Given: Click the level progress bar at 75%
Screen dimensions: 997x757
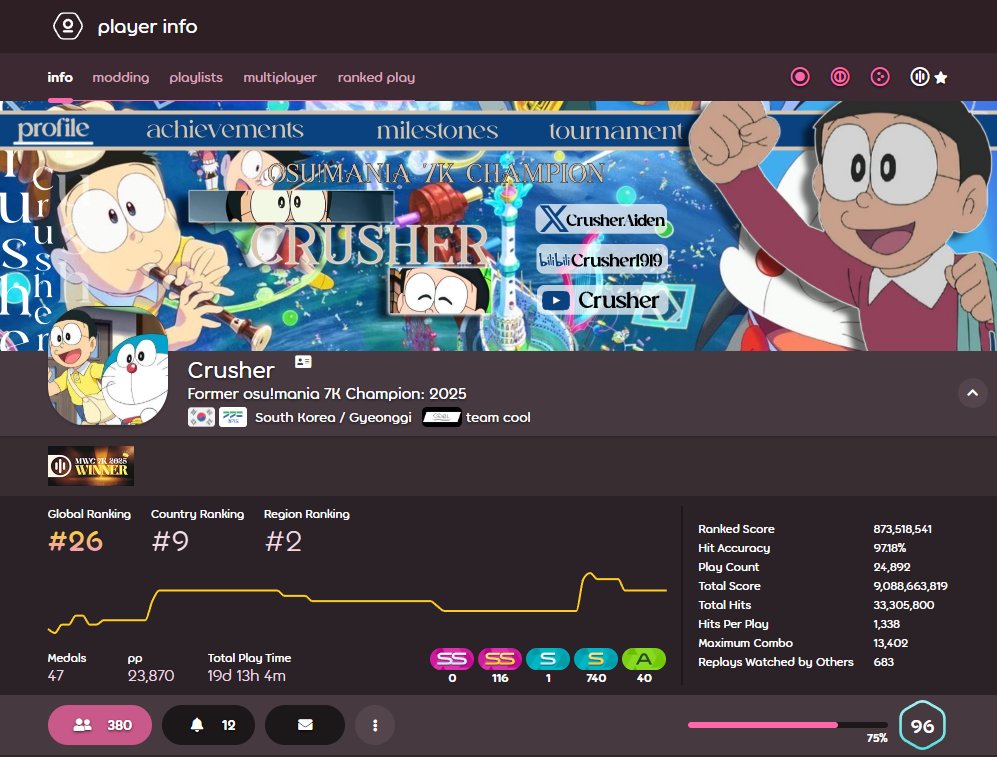Looking at the screenshot, I should click(x=787, y=725).
